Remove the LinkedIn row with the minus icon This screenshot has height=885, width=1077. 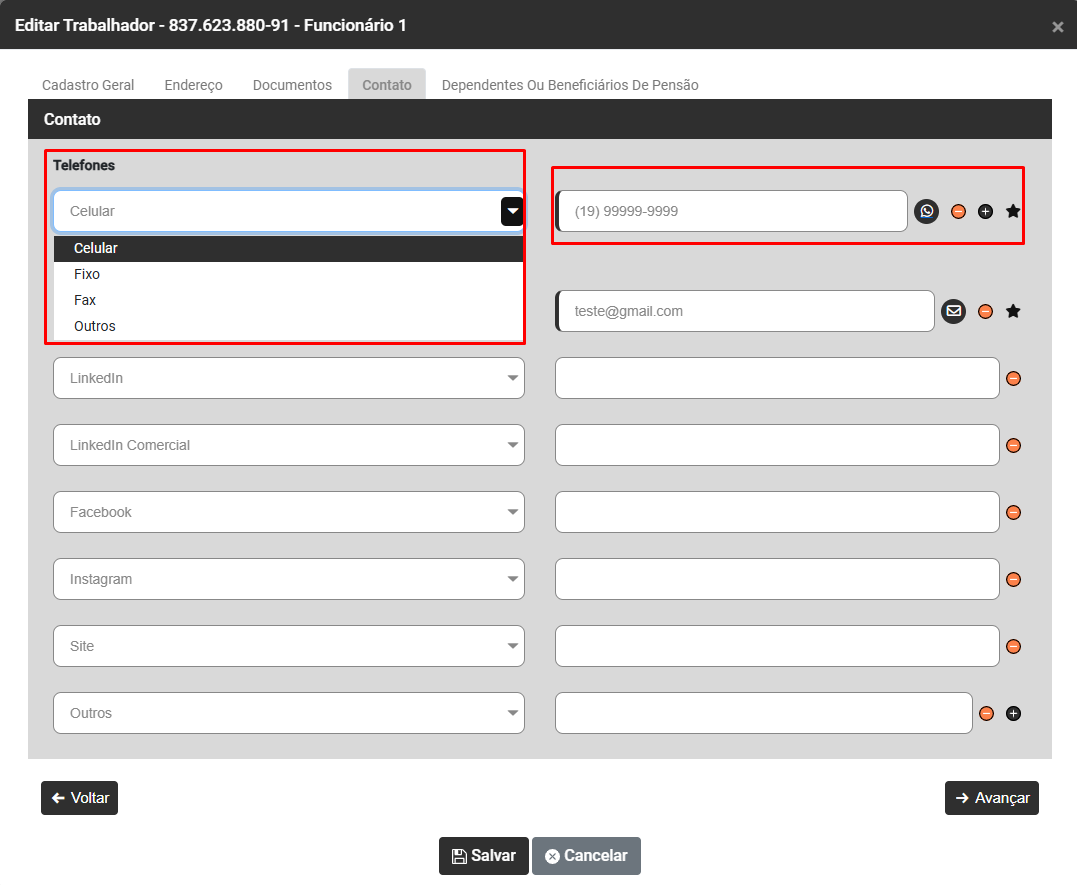[1013, 379]
